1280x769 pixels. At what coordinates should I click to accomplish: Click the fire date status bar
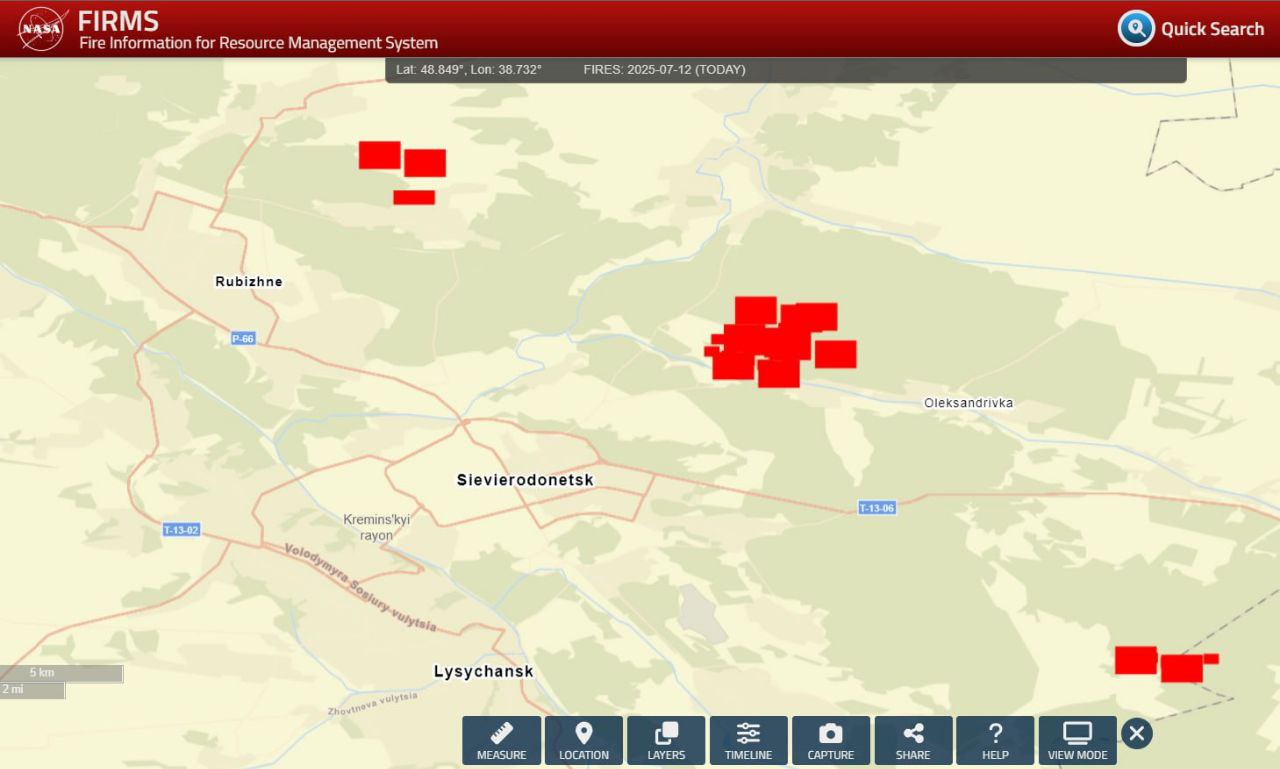coord(664,70)
